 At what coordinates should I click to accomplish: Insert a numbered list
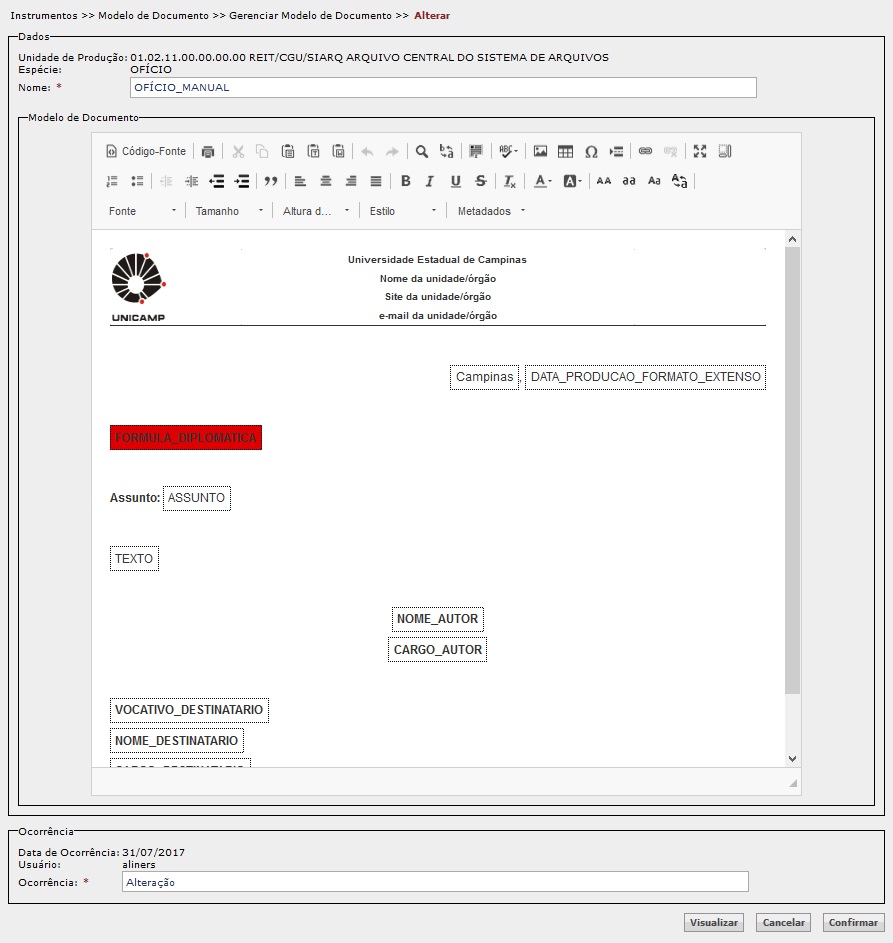click(x=112, y=181)
